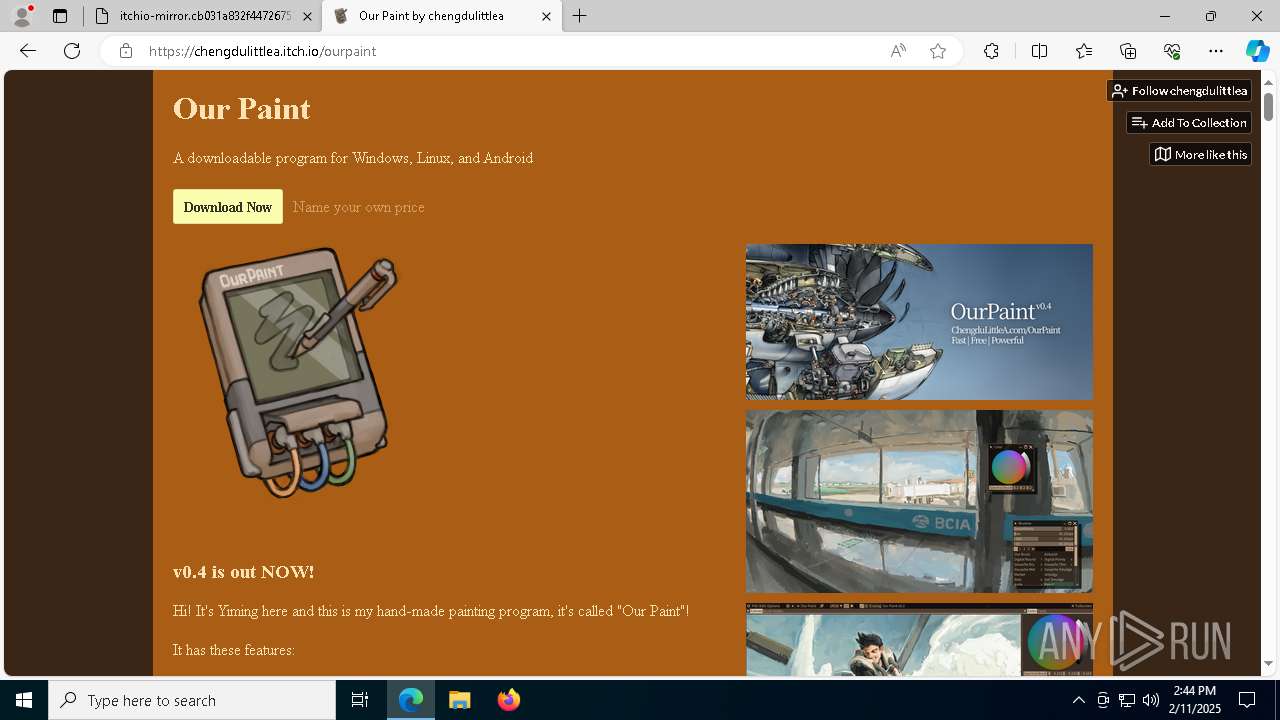The height and width of the screenshot is (720, 1280).
Task: Follow chengdulittlea button
Action: 1179,91
